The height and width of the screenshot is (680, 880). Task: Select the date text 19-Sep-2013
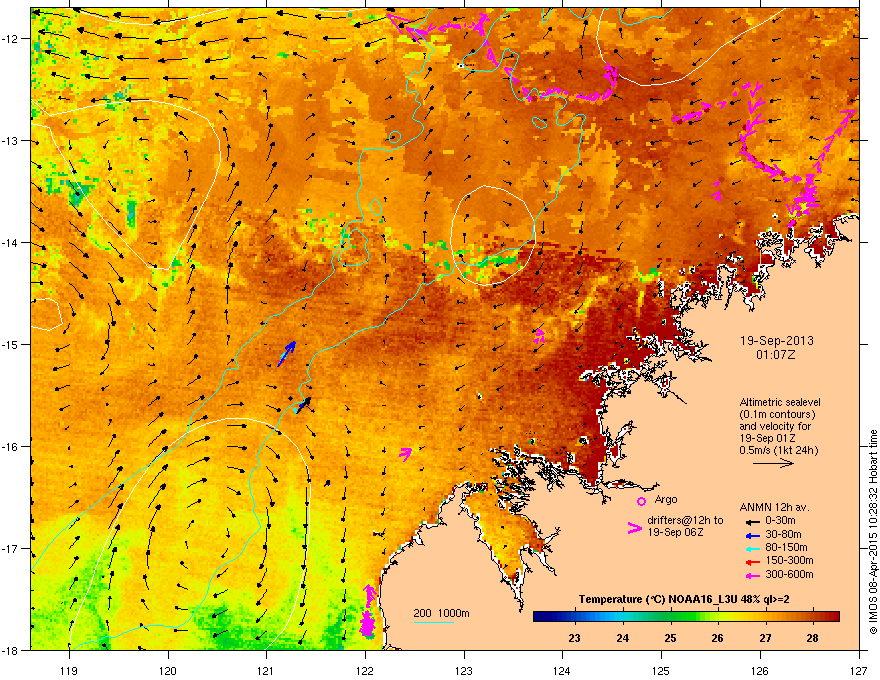[776, 341]
